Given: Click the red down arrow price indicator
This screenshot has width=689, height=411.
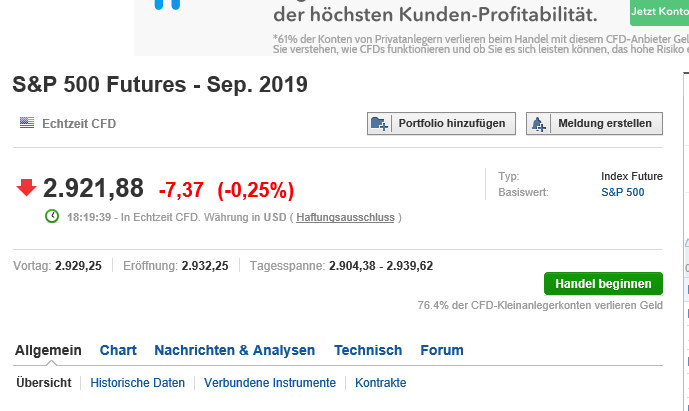Looking at the screenshot, I should [x=26, y=188].
